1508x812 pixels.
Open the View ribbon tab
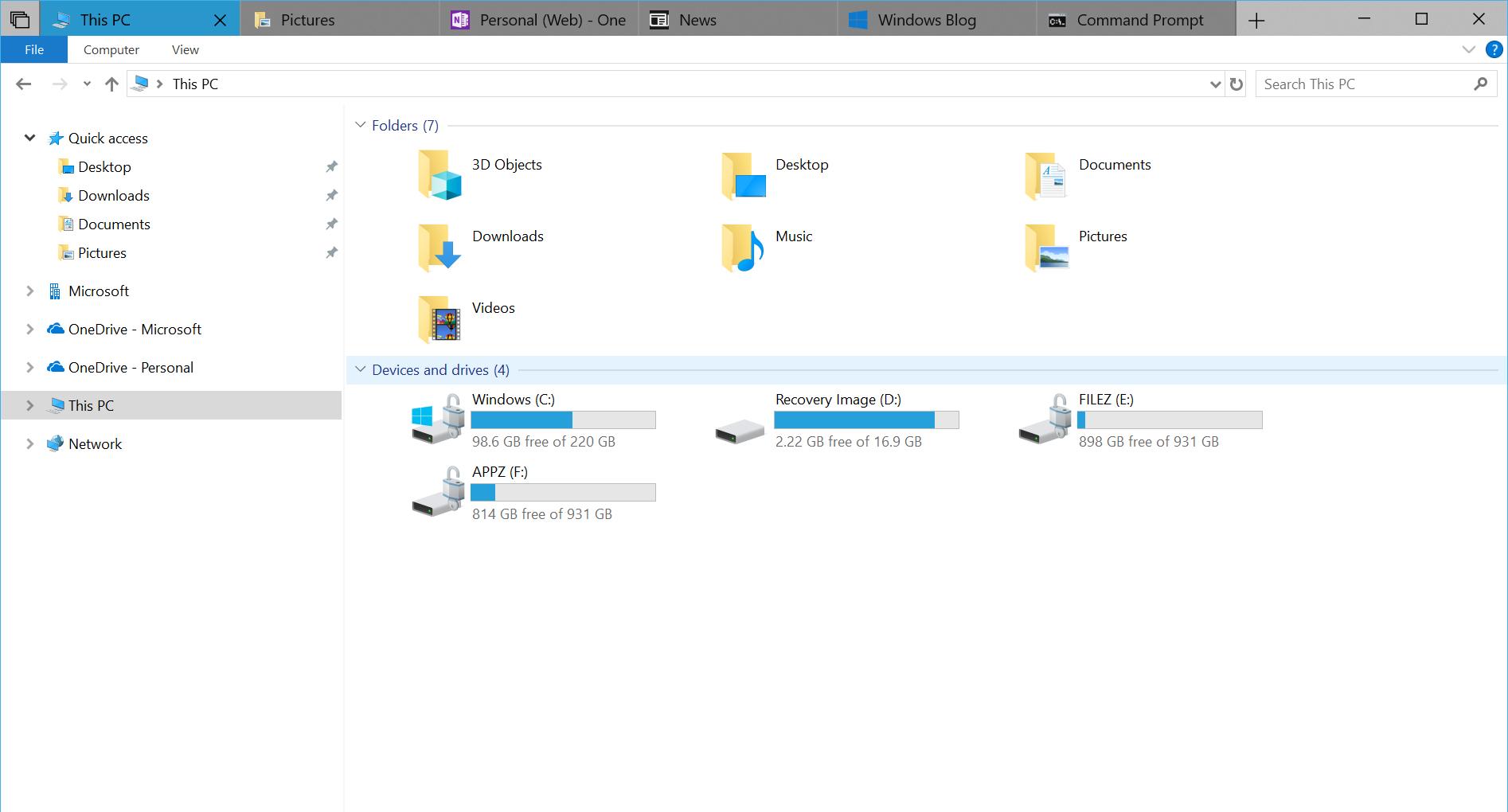click(x=186, y=49)
